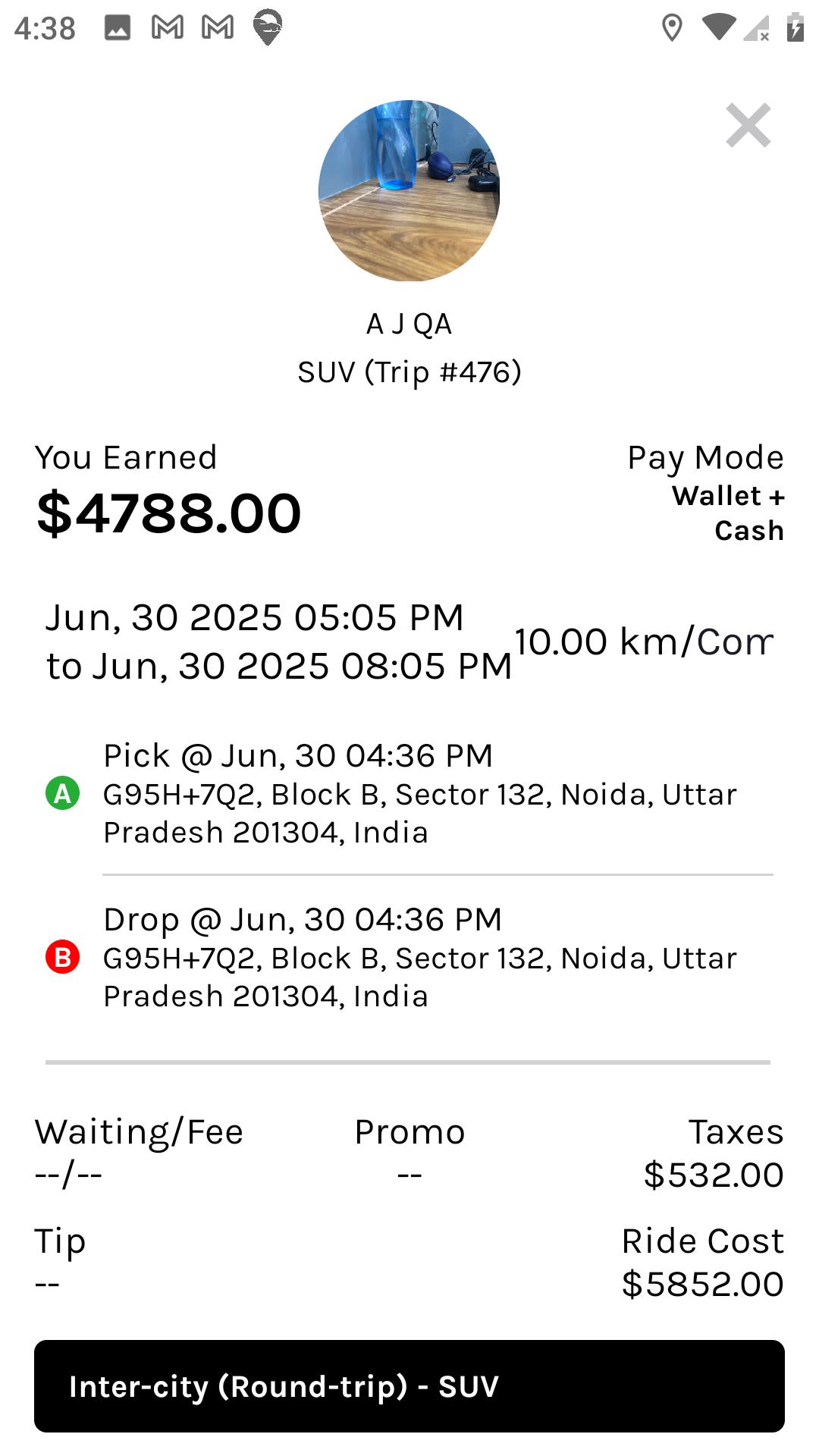Tap the location pin status icon

(x=672, y=28)
